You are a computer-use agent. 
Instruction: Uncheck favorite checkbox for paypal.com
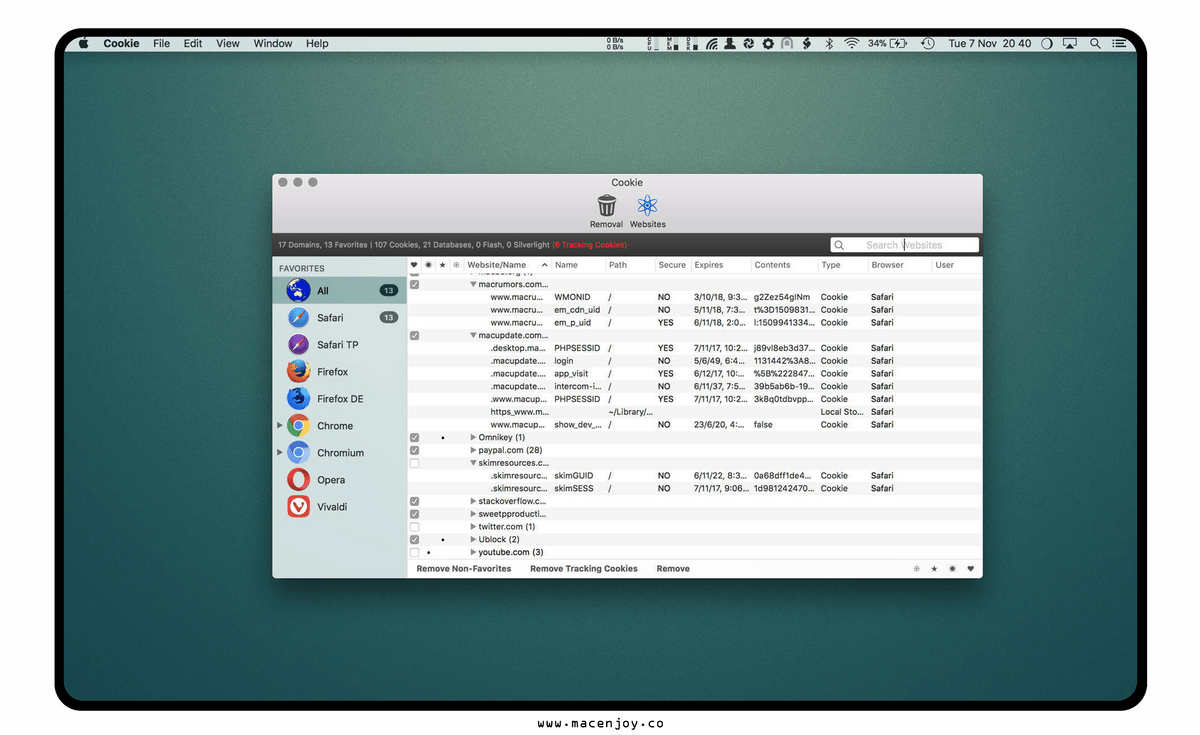pyautogui.click(x=414, y=451)
